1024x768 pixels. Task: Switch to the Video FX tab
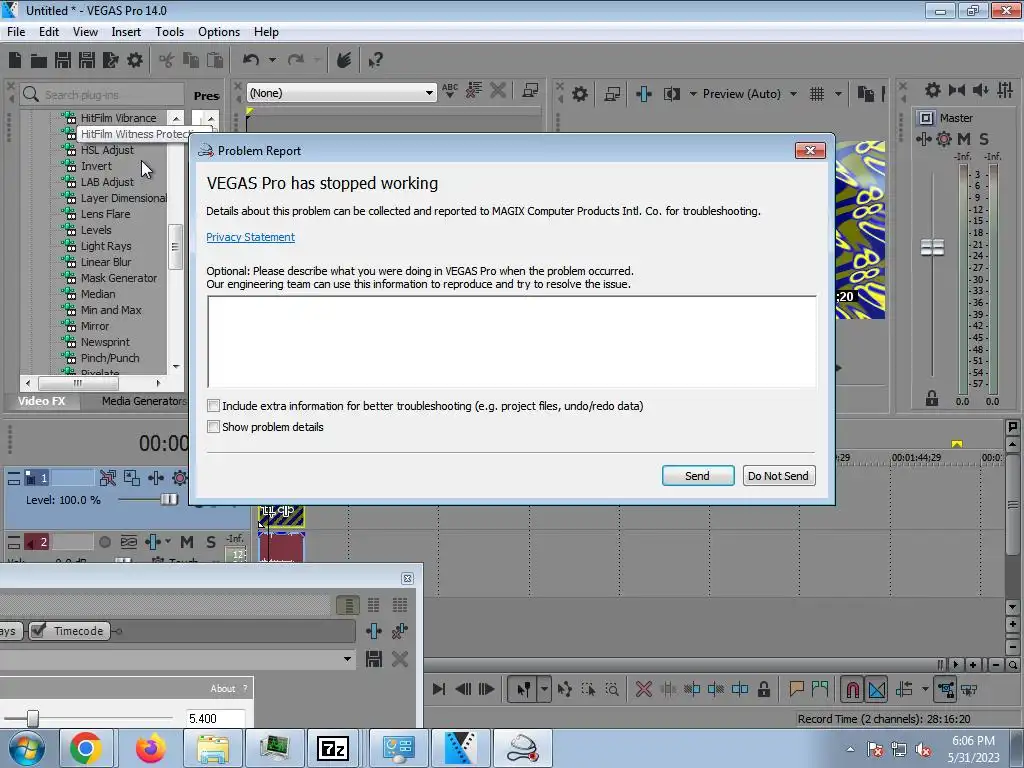pos(42,401)
